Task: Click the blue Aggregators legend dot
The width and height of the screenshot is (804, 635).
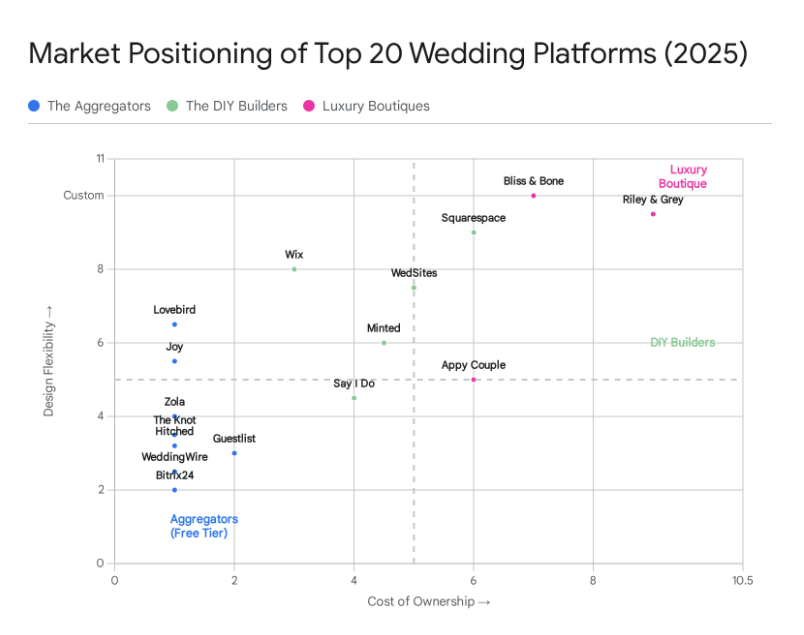Action: tap(34, 105)
